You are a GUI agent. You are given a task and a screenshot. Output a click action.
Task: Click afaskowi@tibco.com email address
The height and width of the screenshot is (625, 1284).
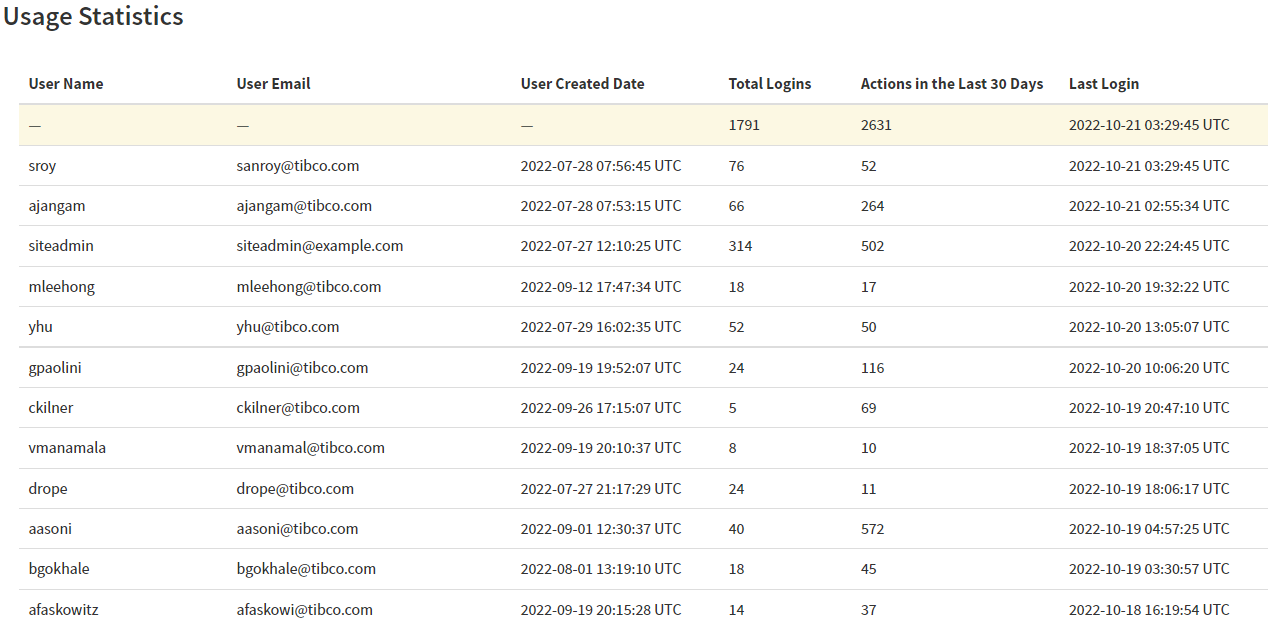click(304, 610)
